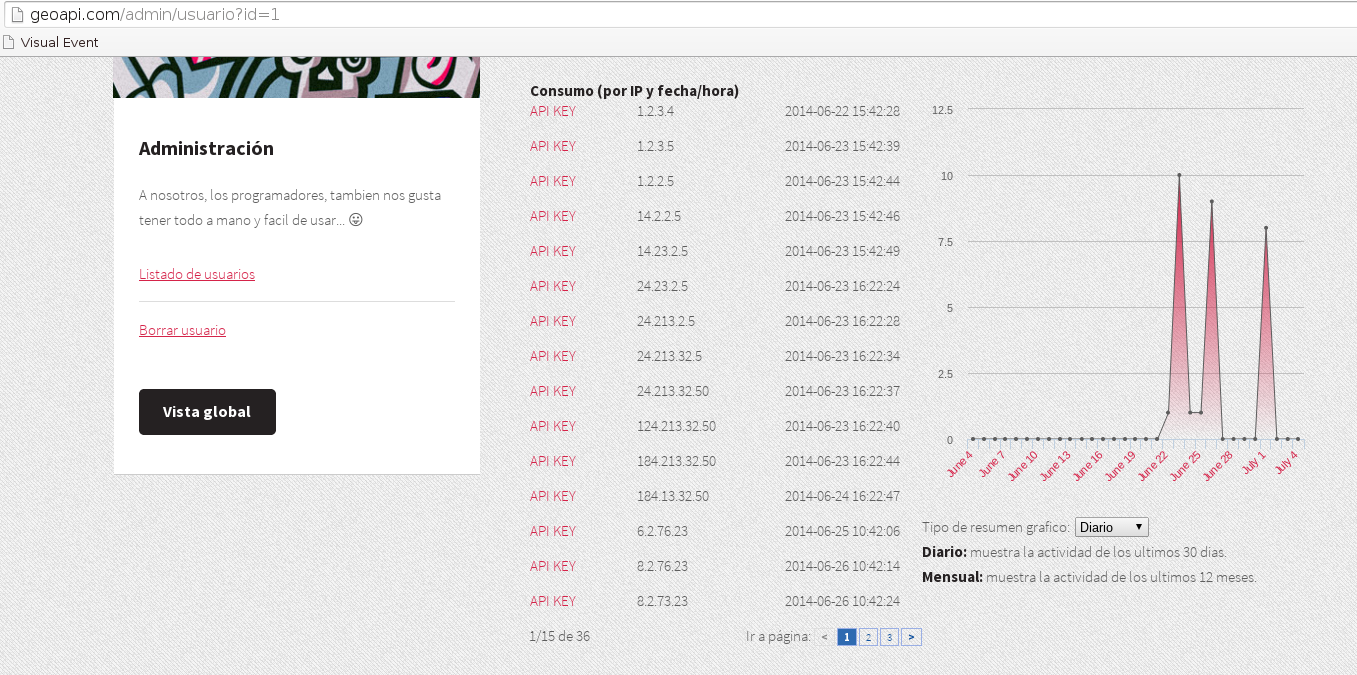Viewport: 1357px width, 675px height.
Task: Click API KEY for IP 24.23.2.5
Action: (x=553, y=286)
